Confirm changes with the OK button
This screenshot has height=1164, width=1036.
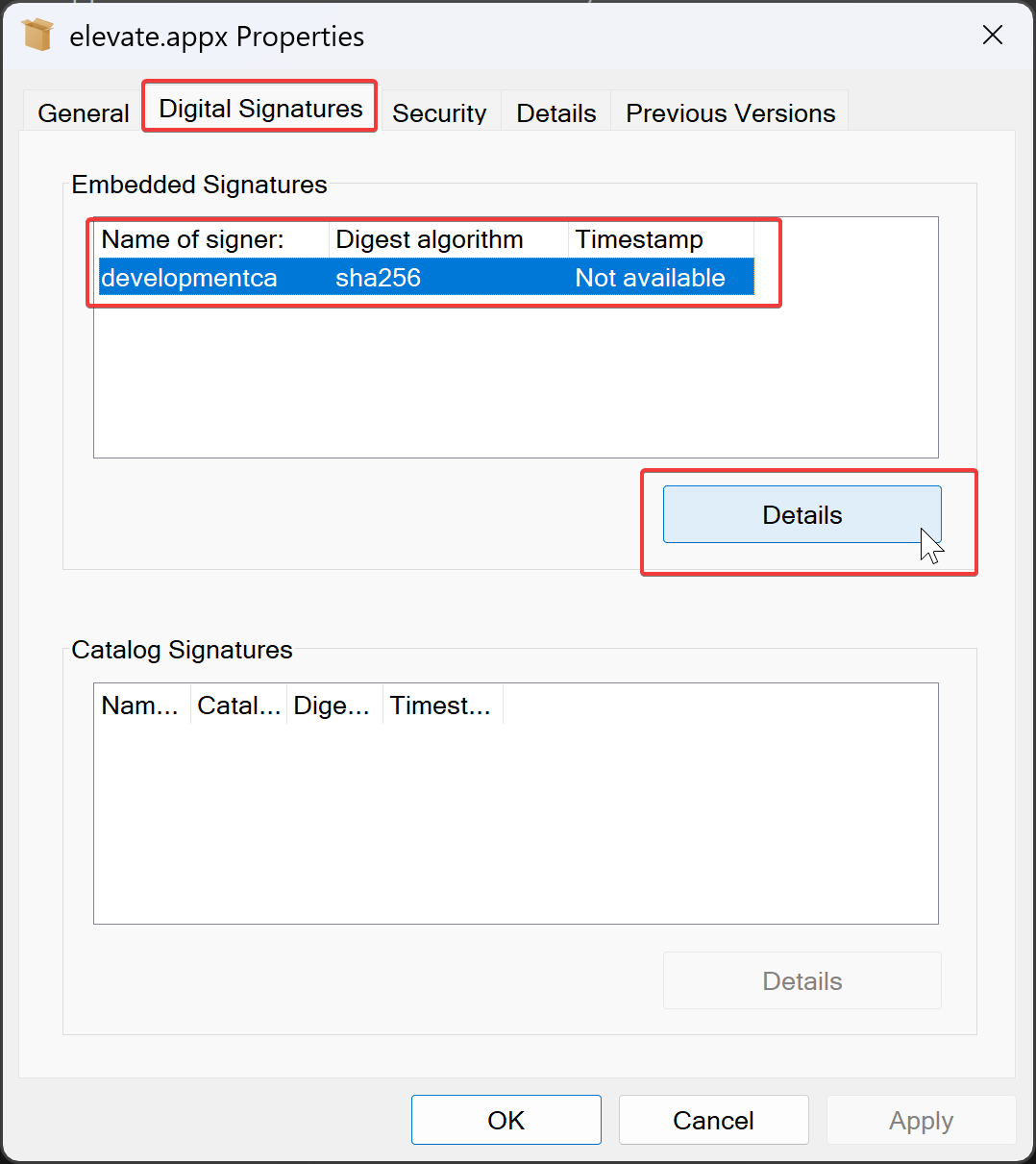pyautogui.click(x=506, y=1120)
